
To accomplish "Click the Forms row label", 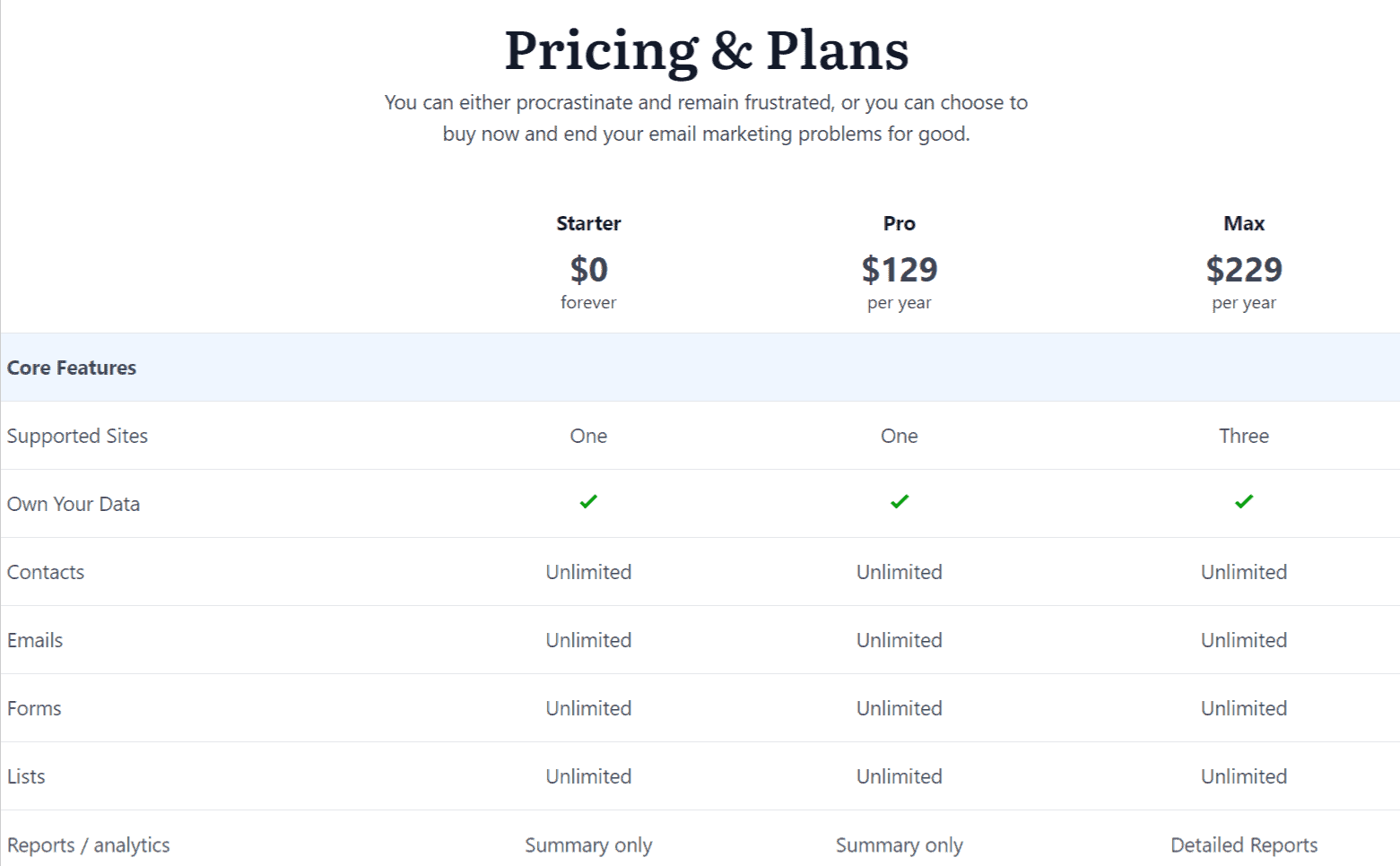I will pos(34,708).
